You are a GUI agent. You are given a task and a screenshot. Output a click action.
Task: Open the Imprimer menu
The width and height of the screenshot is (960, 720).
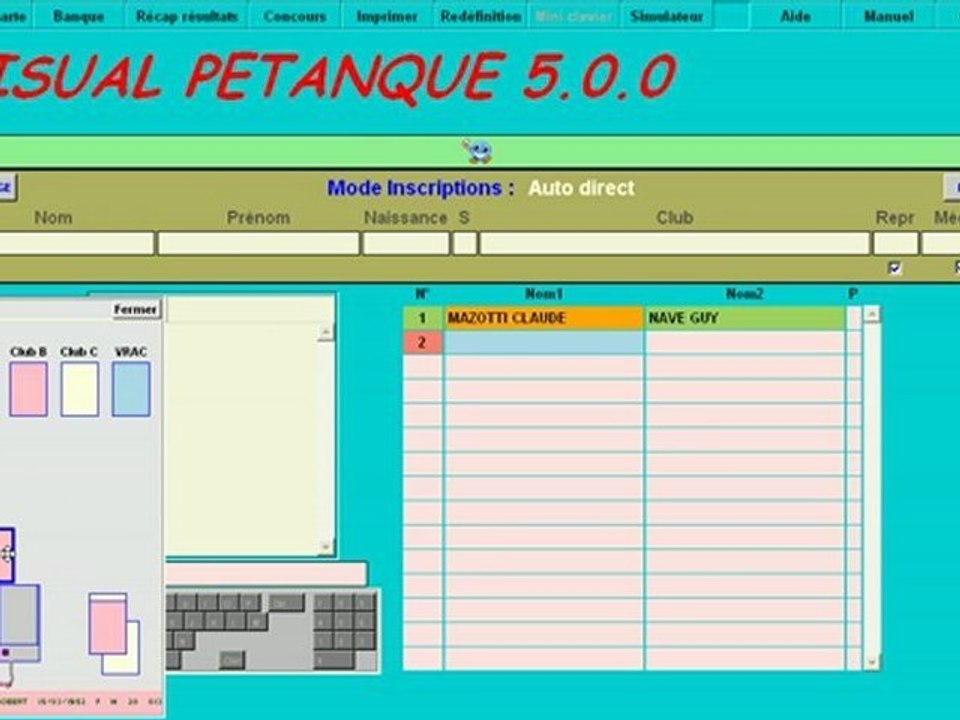click(387, 16)
